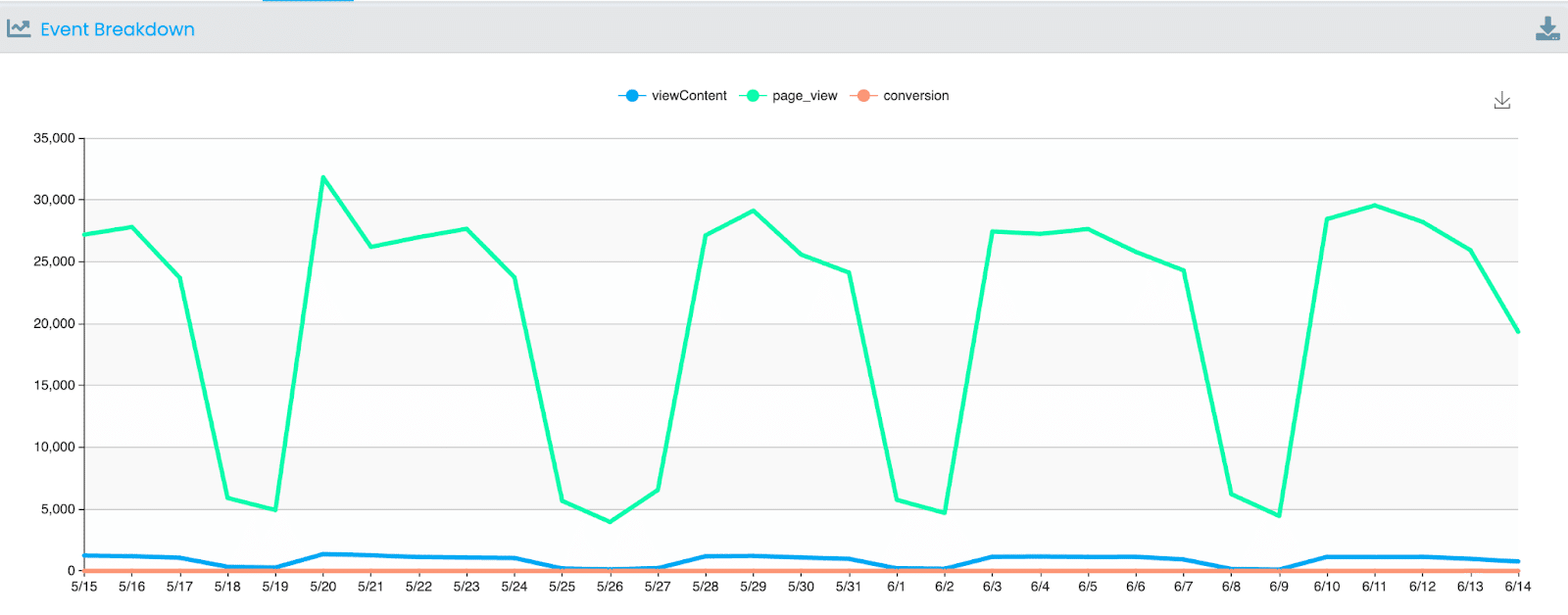Click the final page_view point on 6/14
The height and width of the screenshot is (615, 1568).
point(1518,332)
